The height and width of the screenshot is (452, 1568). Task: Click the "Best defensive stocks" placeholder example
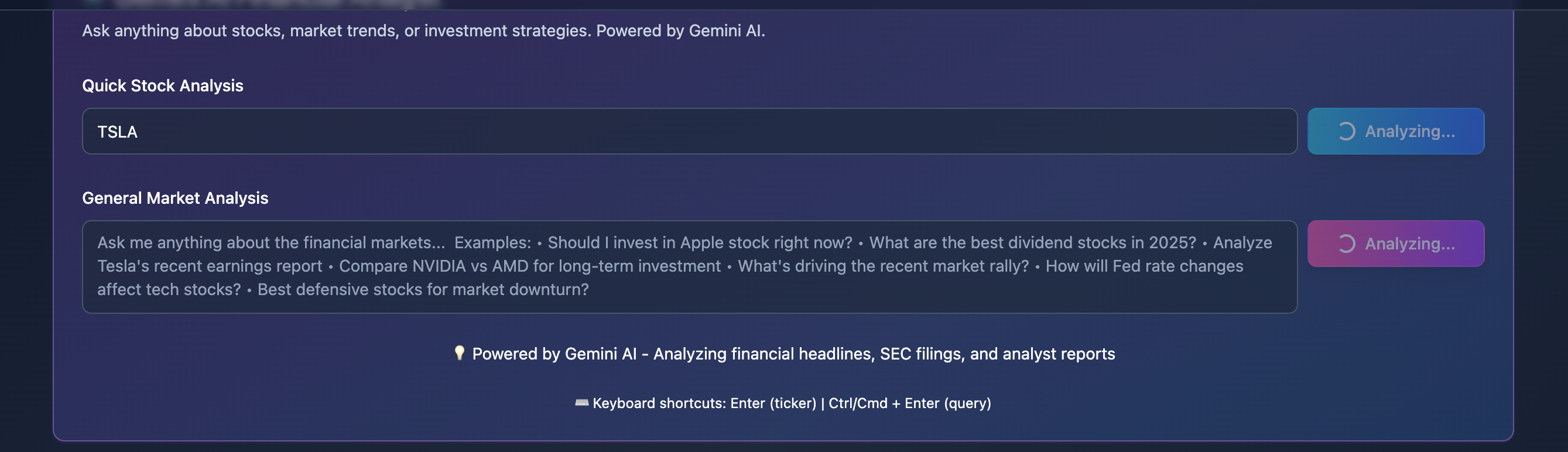423,290
